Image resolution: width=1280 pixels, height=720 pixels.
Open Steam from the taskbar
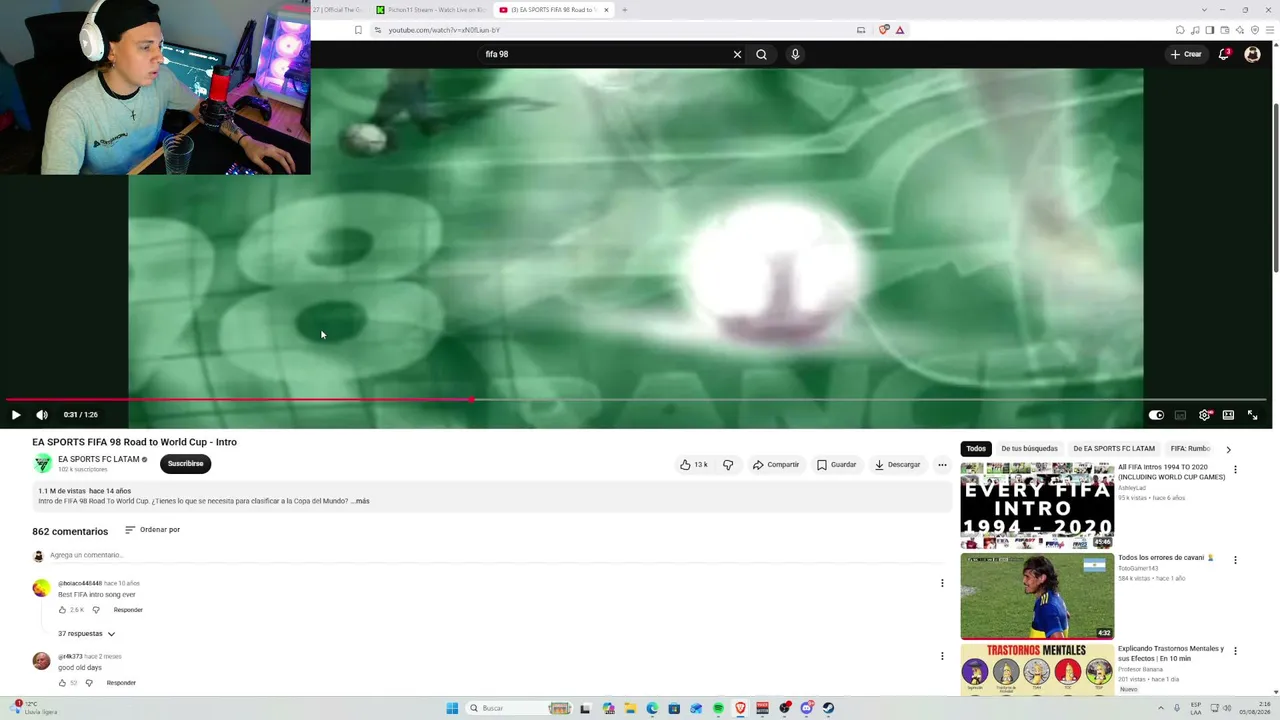coord(828,708)
